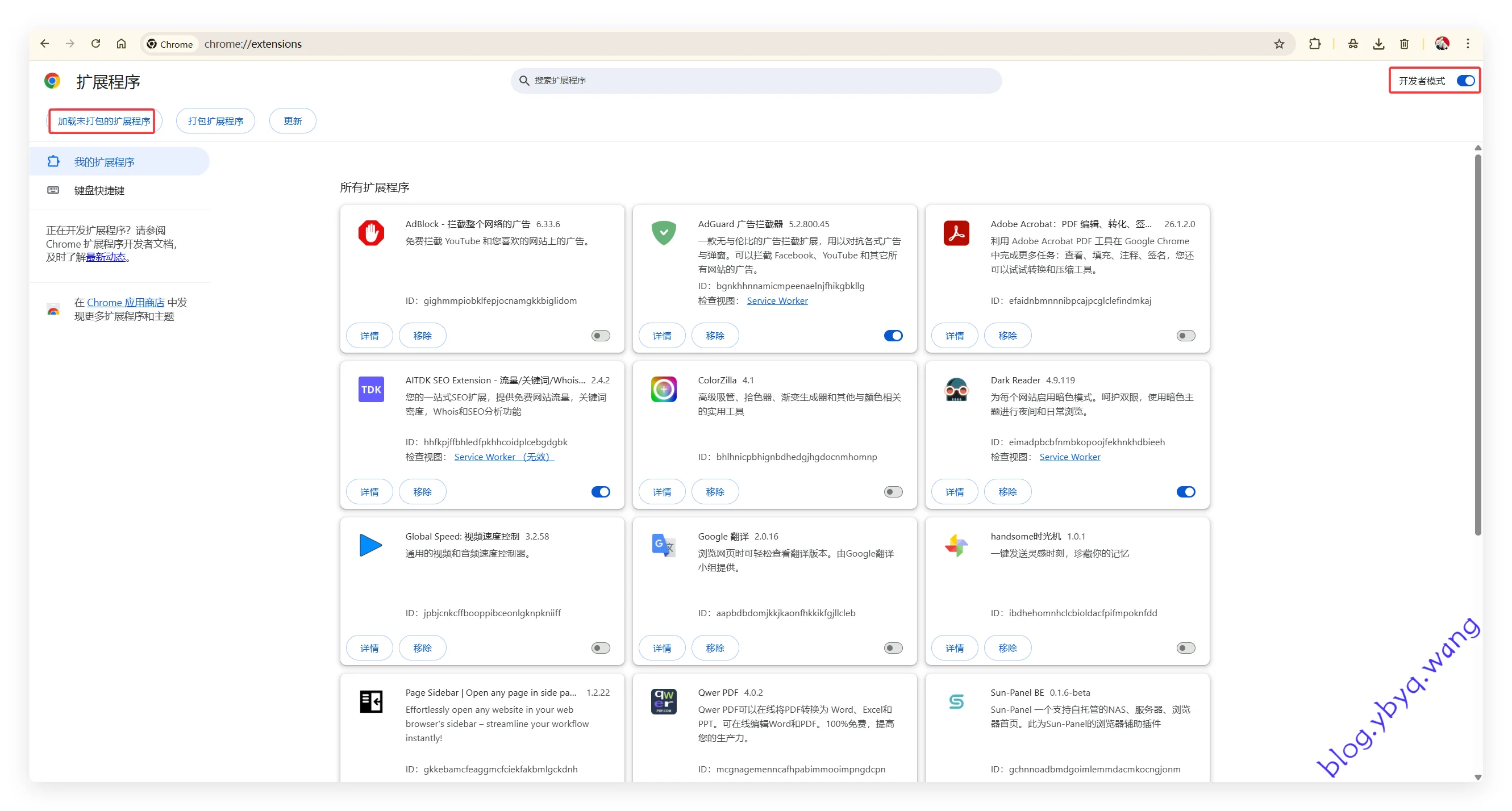Enable the Adobe Acrobat extension toggle
This screenshot has height=811, width=1512.
pyautogui.click(x=1185, y=336)
